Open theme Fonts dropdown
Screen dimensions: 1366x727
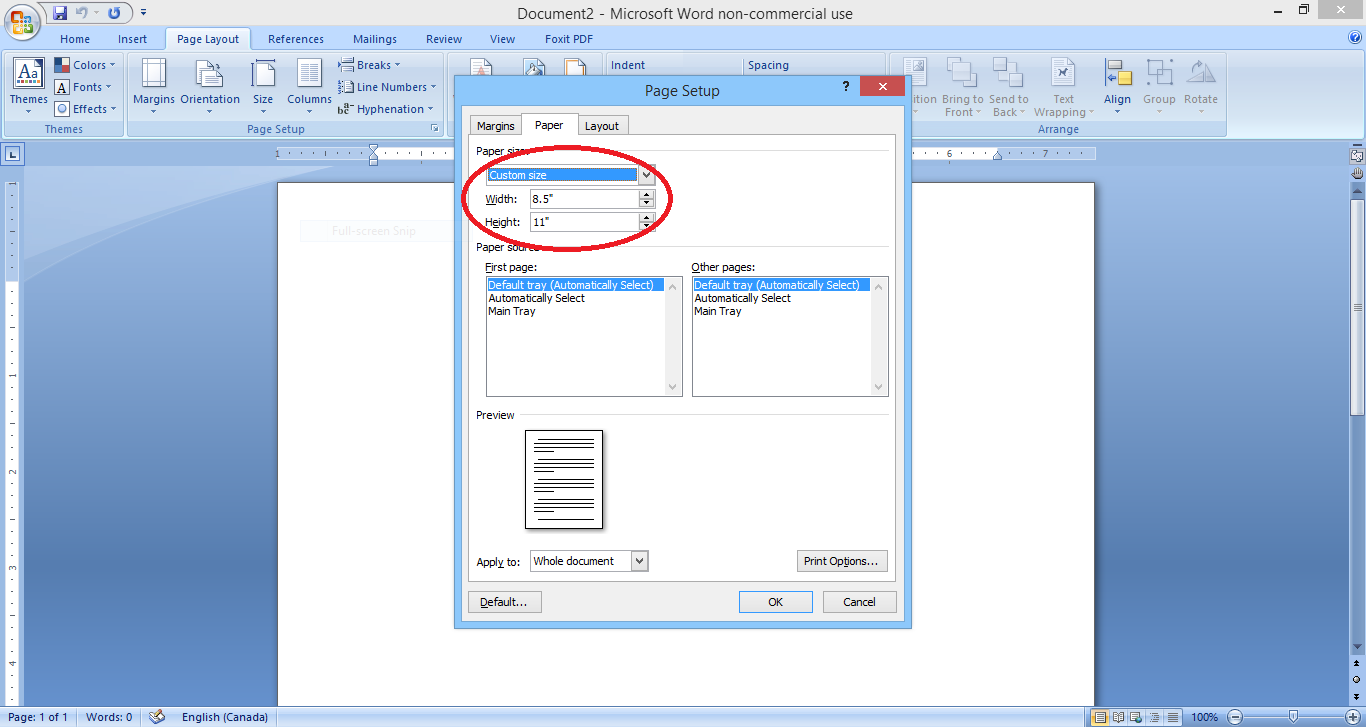click(x=84, y=87)
